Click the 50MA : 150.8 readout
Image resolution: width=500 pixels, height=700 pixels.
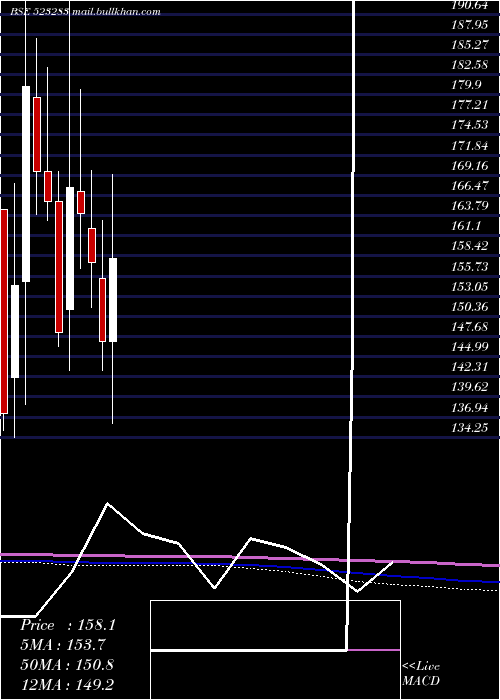(x=67, y=665)
